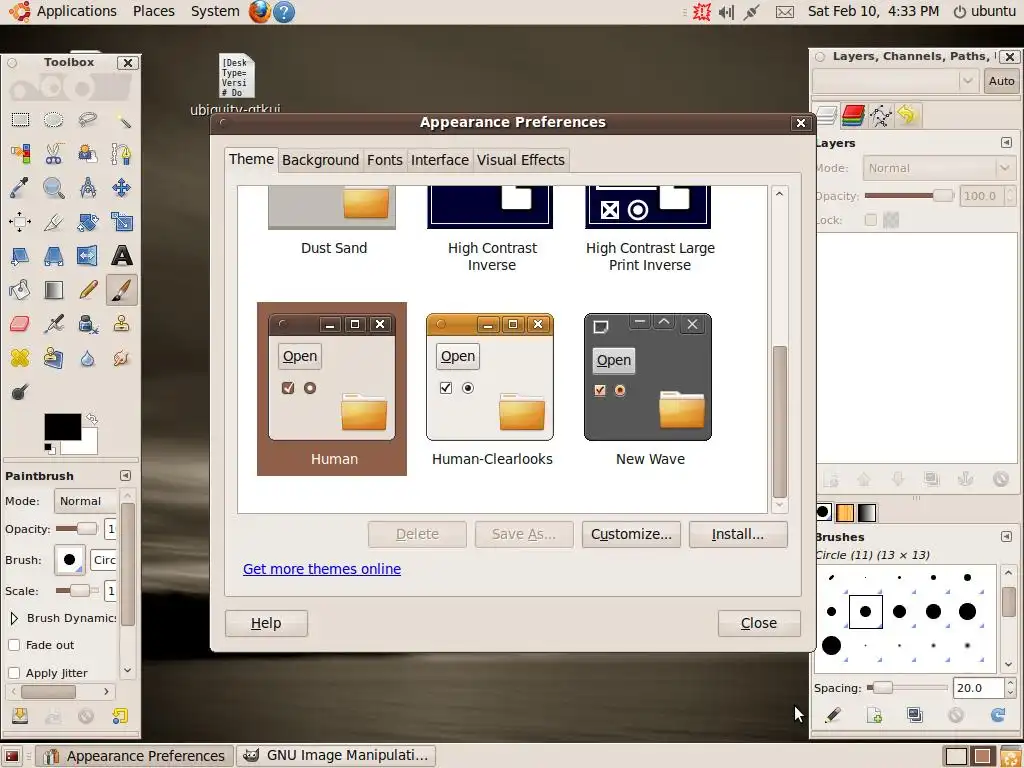Screen dimensions: 1024x768
Task: Open the Layers Mode Normal dropdown
Action: pyautogui.click(x=938, y=168)
